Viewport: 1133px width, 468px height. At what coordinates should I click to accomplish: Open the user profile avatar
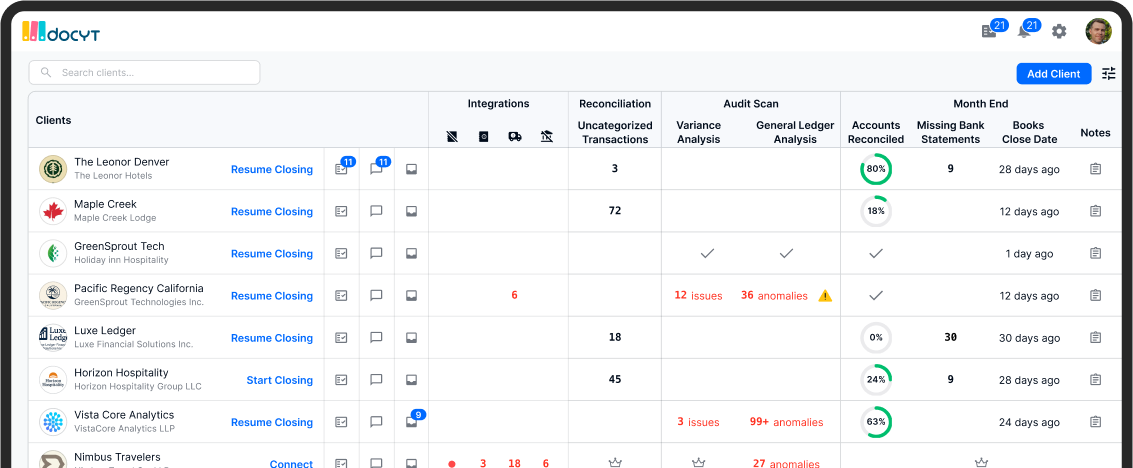coord(1098,31)
